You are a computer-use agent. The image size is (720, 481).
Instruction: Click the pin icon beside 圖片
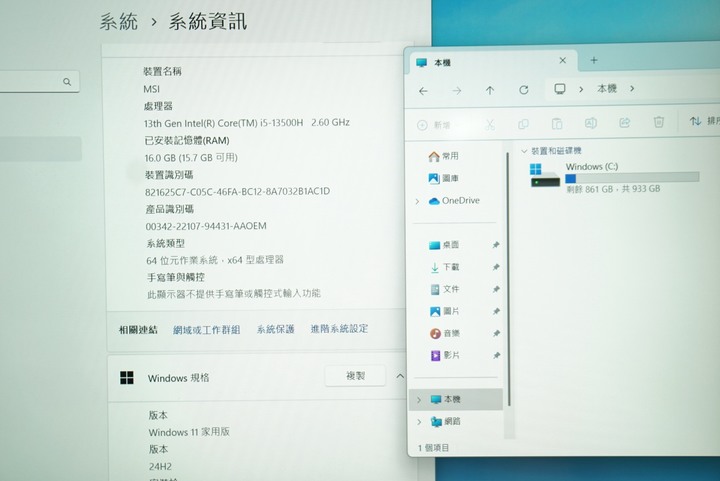point(496,311)
